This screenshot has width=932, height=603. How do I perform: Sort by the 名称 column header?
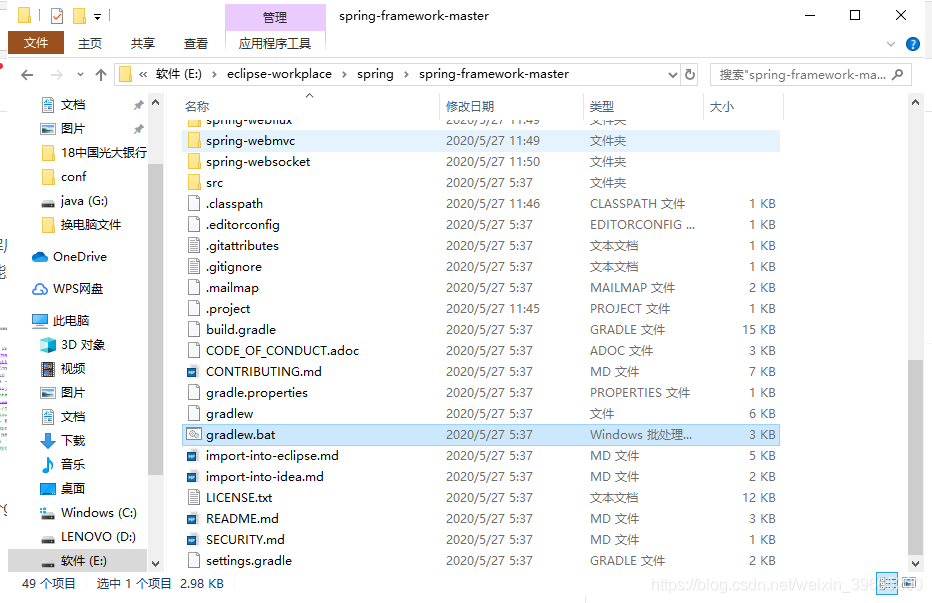click(x=310, y=106)
